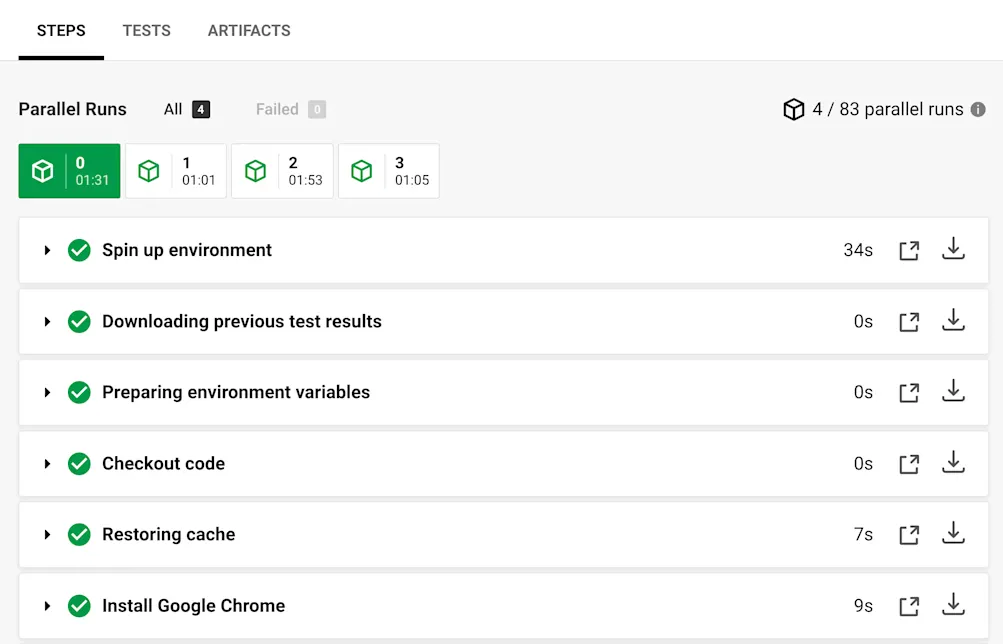Expand the Checkout code step
1003x644 pixels.
[x=46, y=463]
